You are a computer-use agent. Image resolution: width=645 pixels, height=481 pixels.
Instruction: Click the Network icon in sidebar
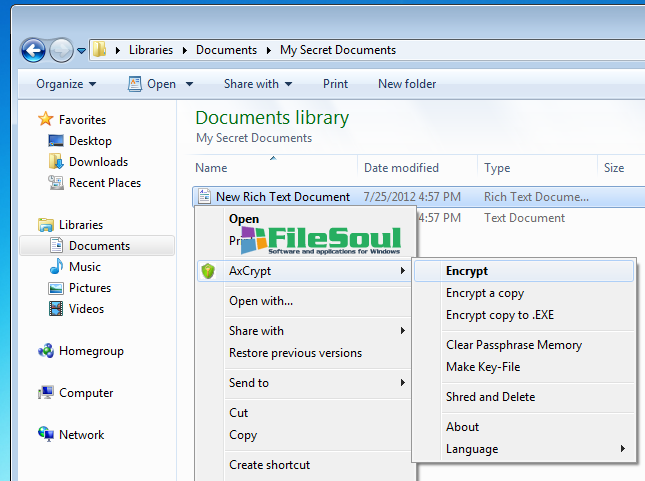click(45, 435)
